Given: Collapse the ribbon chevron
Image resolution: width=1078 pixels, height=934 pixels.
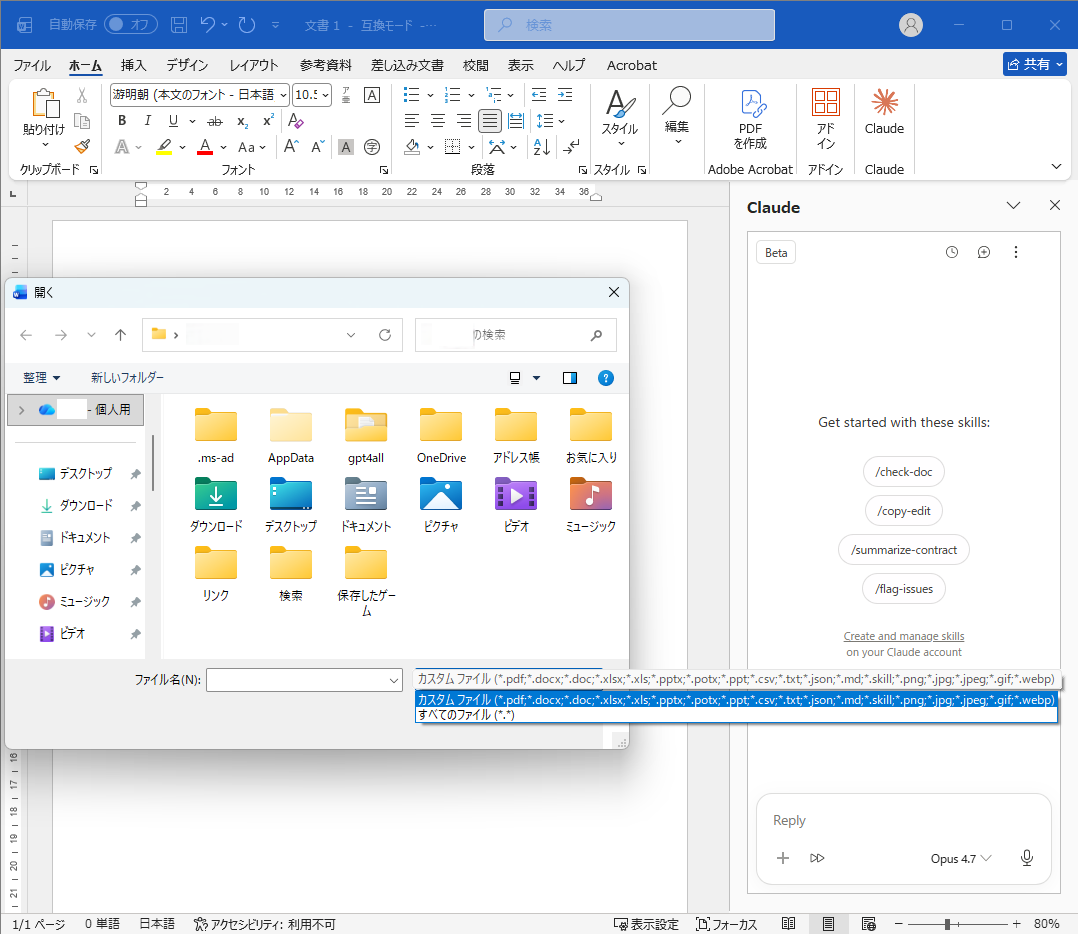Looking at the screenshot, I should pos(1056,166).
